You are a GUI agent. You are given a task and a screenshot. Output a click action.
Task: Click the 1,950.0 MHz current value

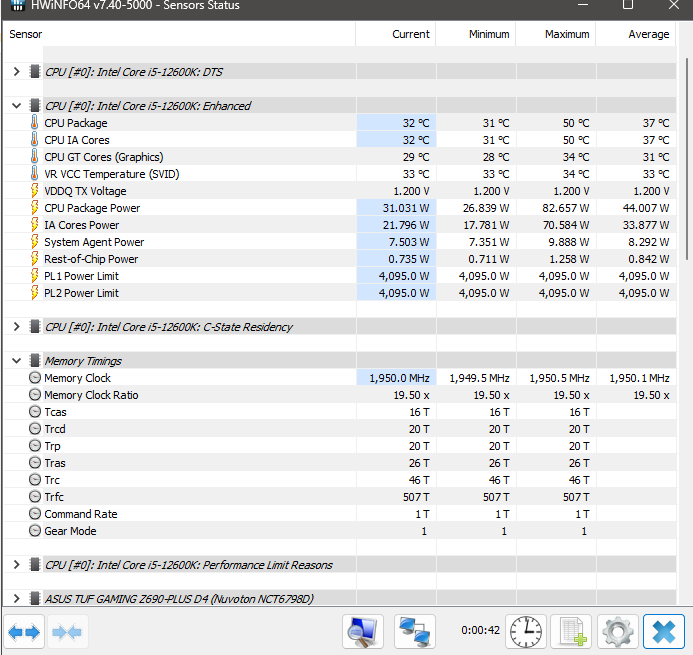pyautogui.click(x=400, y=378)
